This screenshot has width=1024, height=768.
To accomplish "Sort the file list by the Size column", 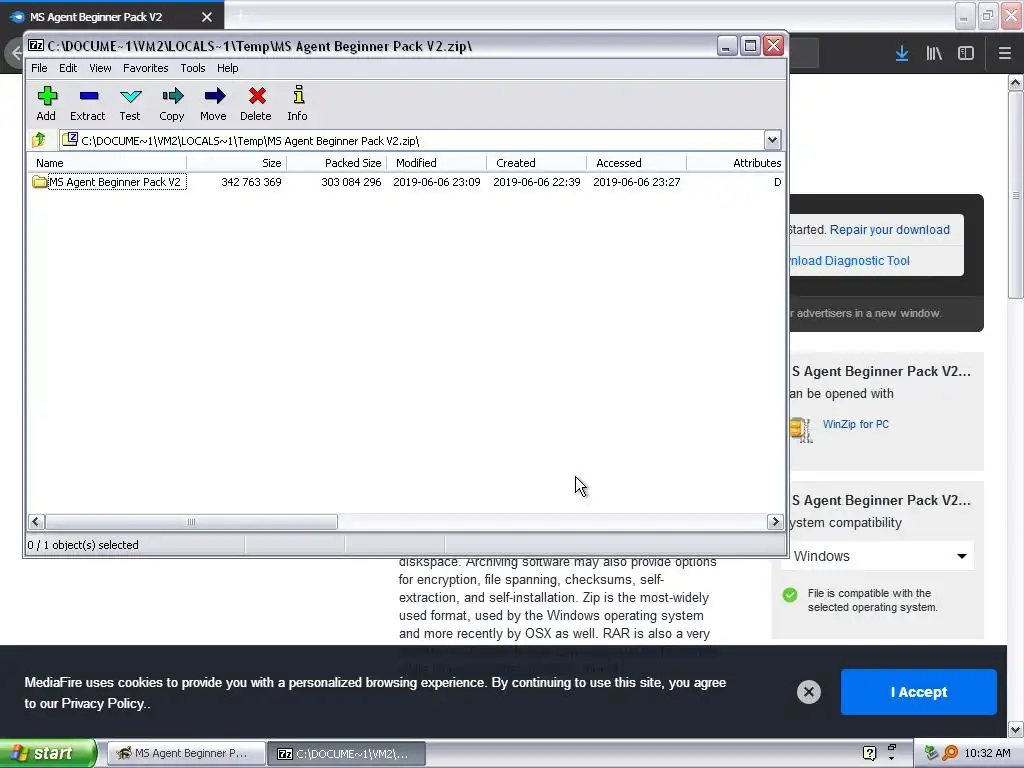I will pos(236,163).
